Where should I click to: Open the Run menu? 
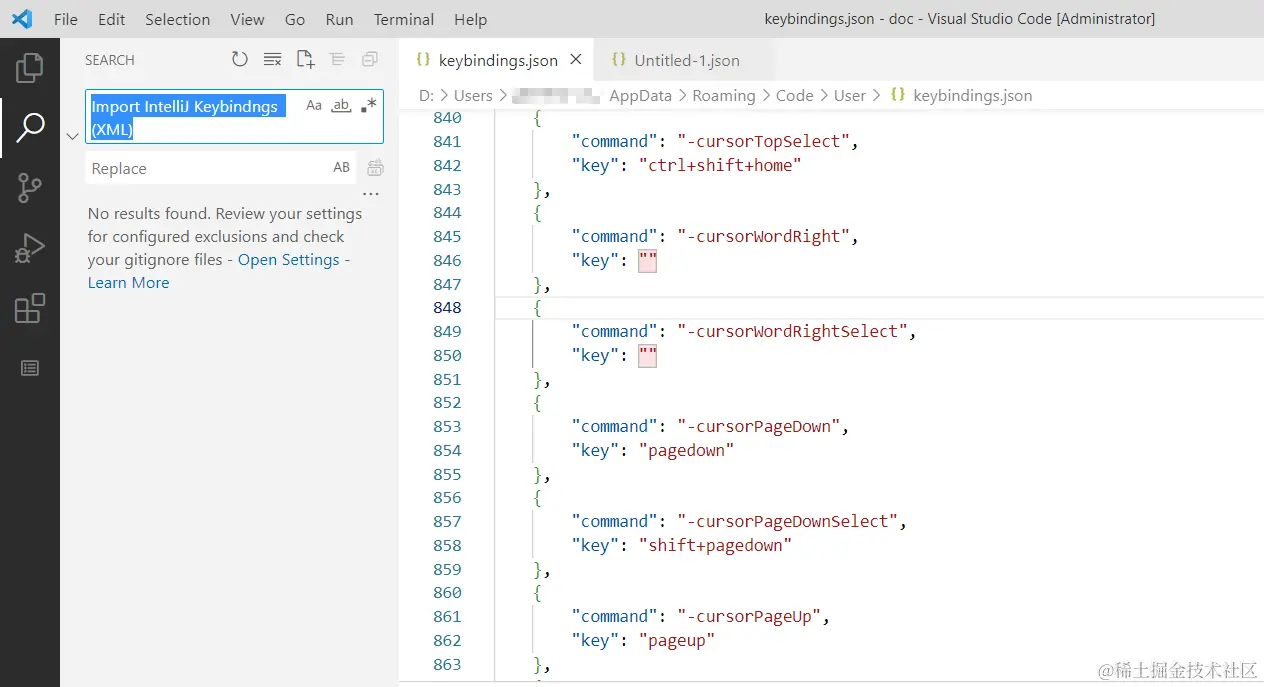click(339, 19)
